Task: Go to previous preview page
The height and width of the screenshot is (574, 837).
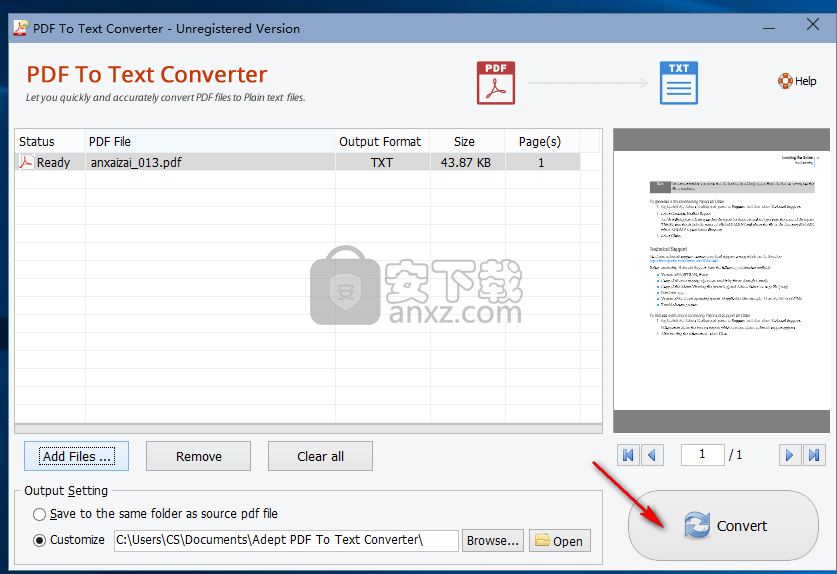Action: (x=652, y=455)
